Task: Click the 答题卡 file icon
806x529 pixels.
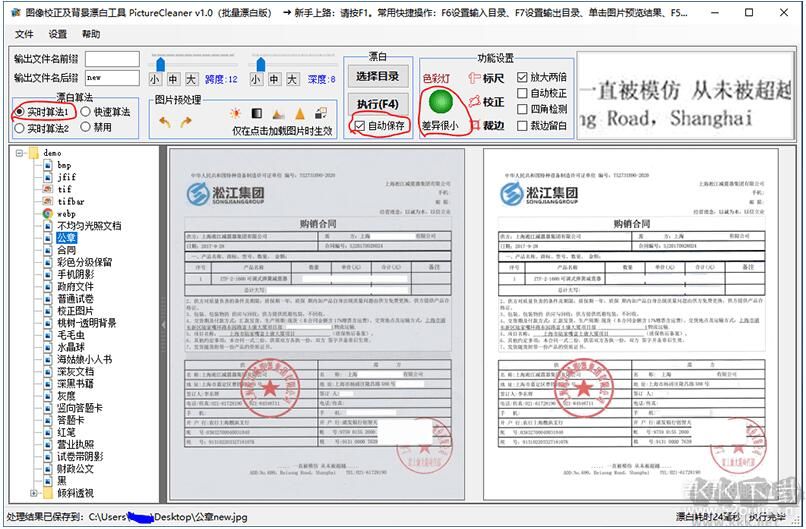Action: (x=47, y=420)
